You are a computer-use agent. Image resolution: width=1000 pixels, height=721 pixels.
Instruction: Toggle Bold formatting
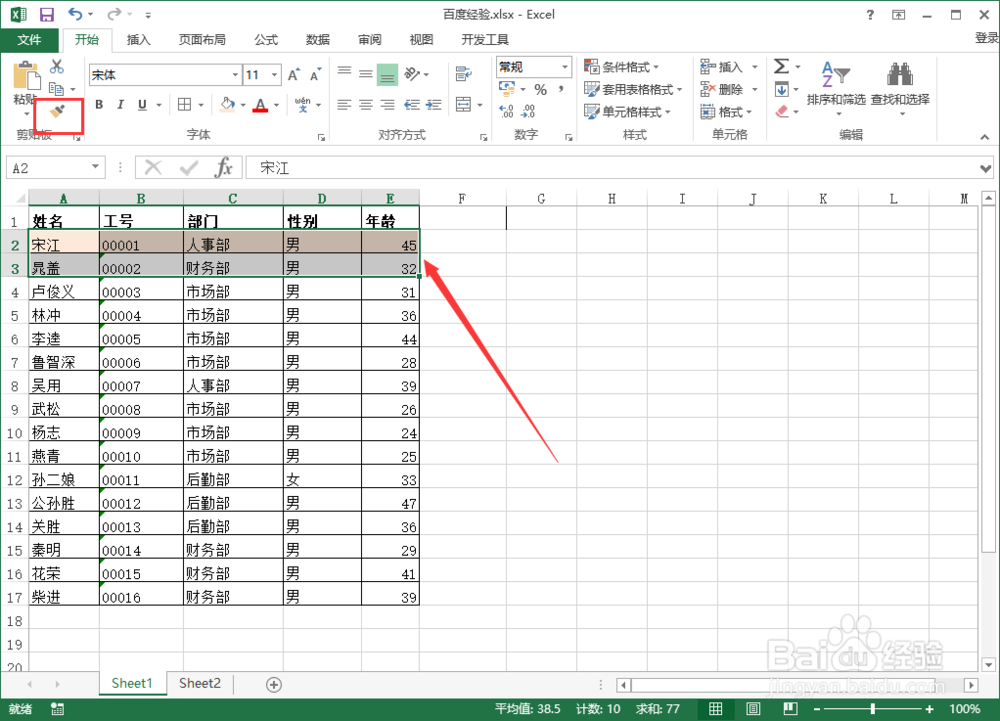coord(99,105)
